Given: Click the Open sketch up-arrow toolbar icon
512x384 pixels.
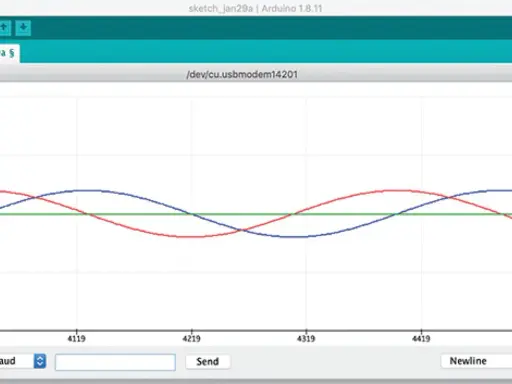Looking at the screenshot, I should [4, 28].
